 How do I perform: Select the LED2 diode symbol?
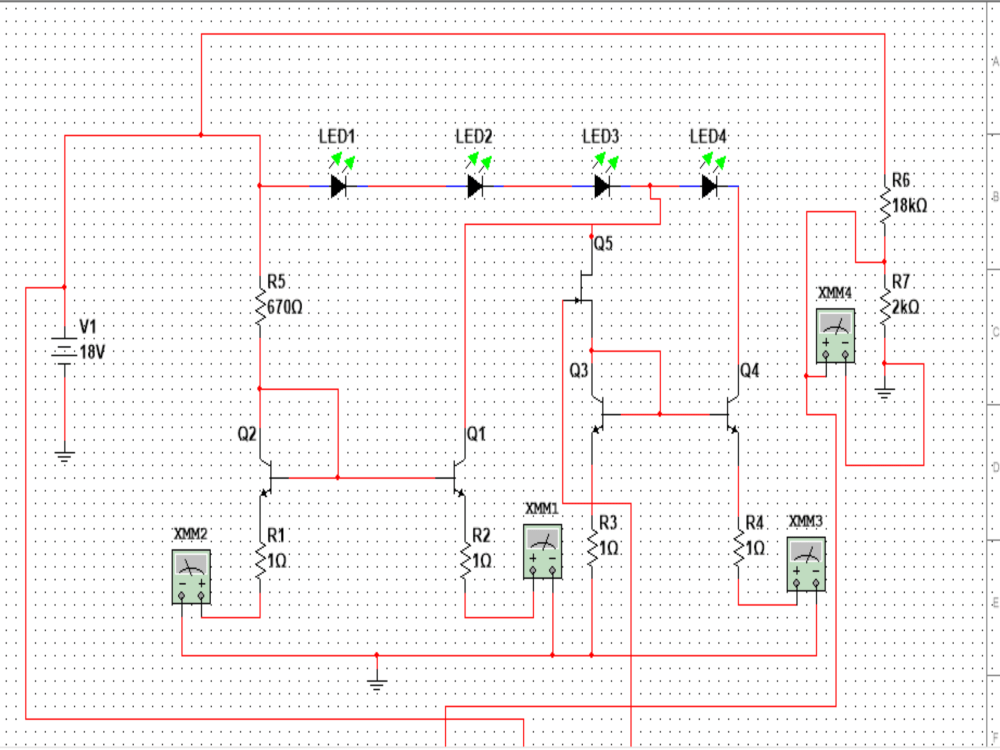pyautogui.click(x=472, y=184)
